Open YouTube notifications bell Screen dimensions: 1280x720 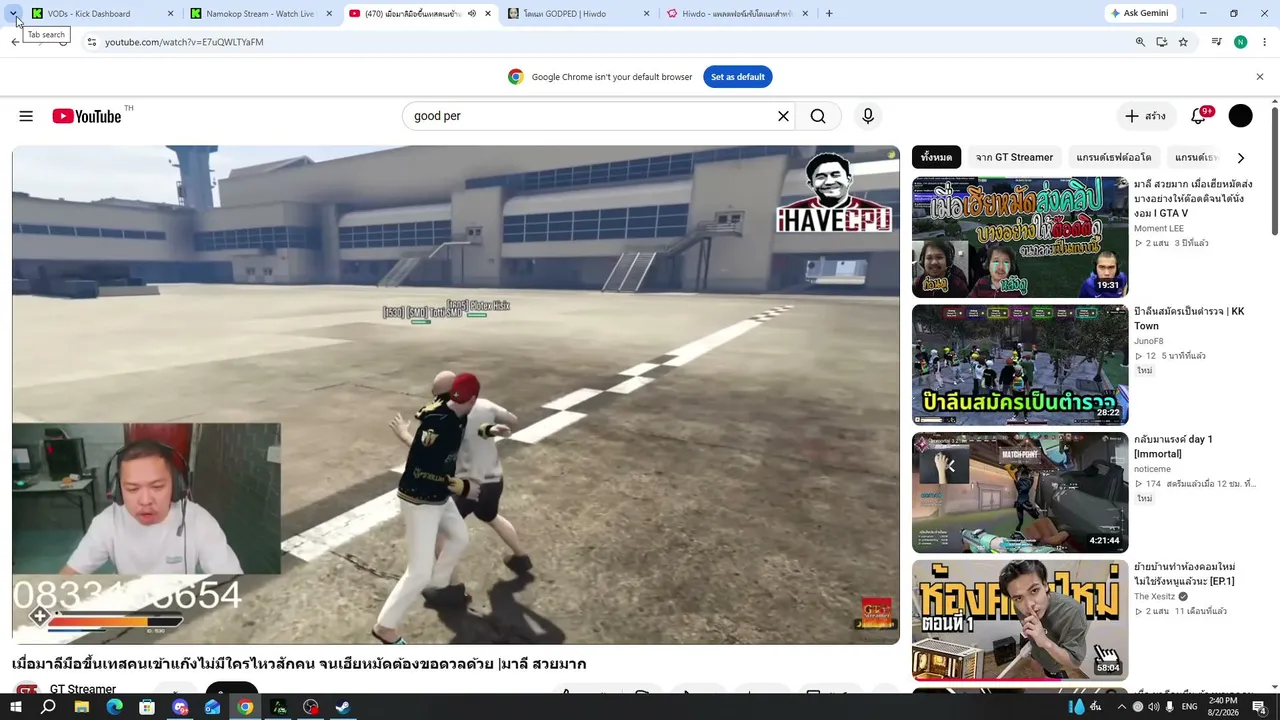pyautogui.click(x=1198, y=116)
